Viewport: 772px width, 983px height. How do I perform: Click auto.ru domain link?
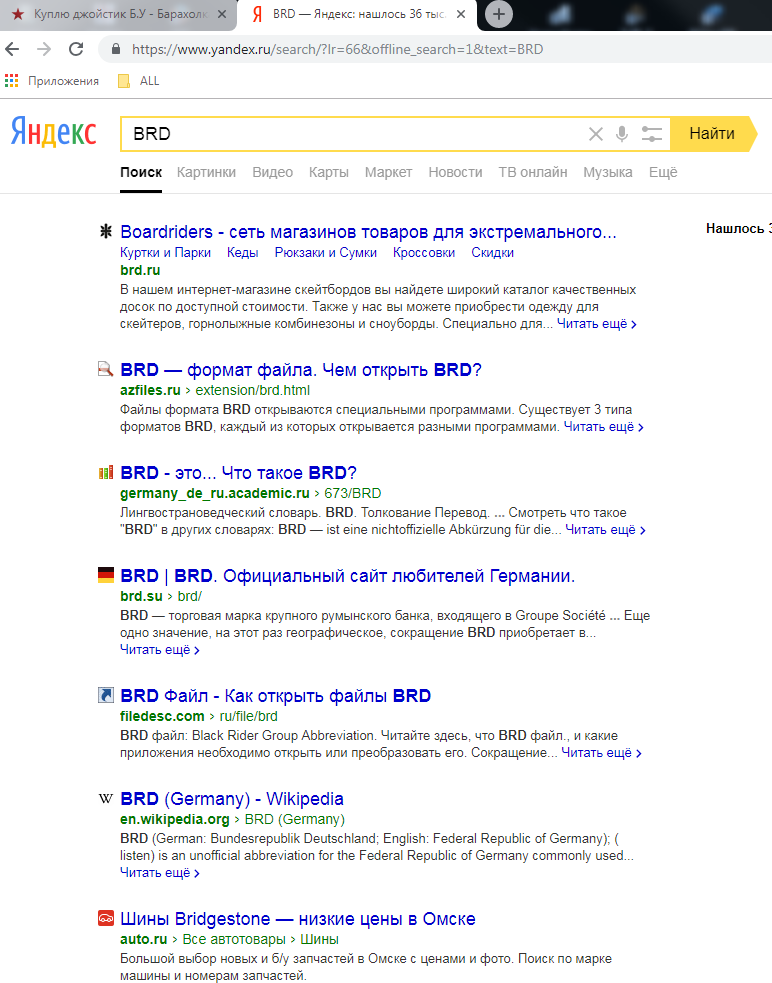tap(144, 939)
